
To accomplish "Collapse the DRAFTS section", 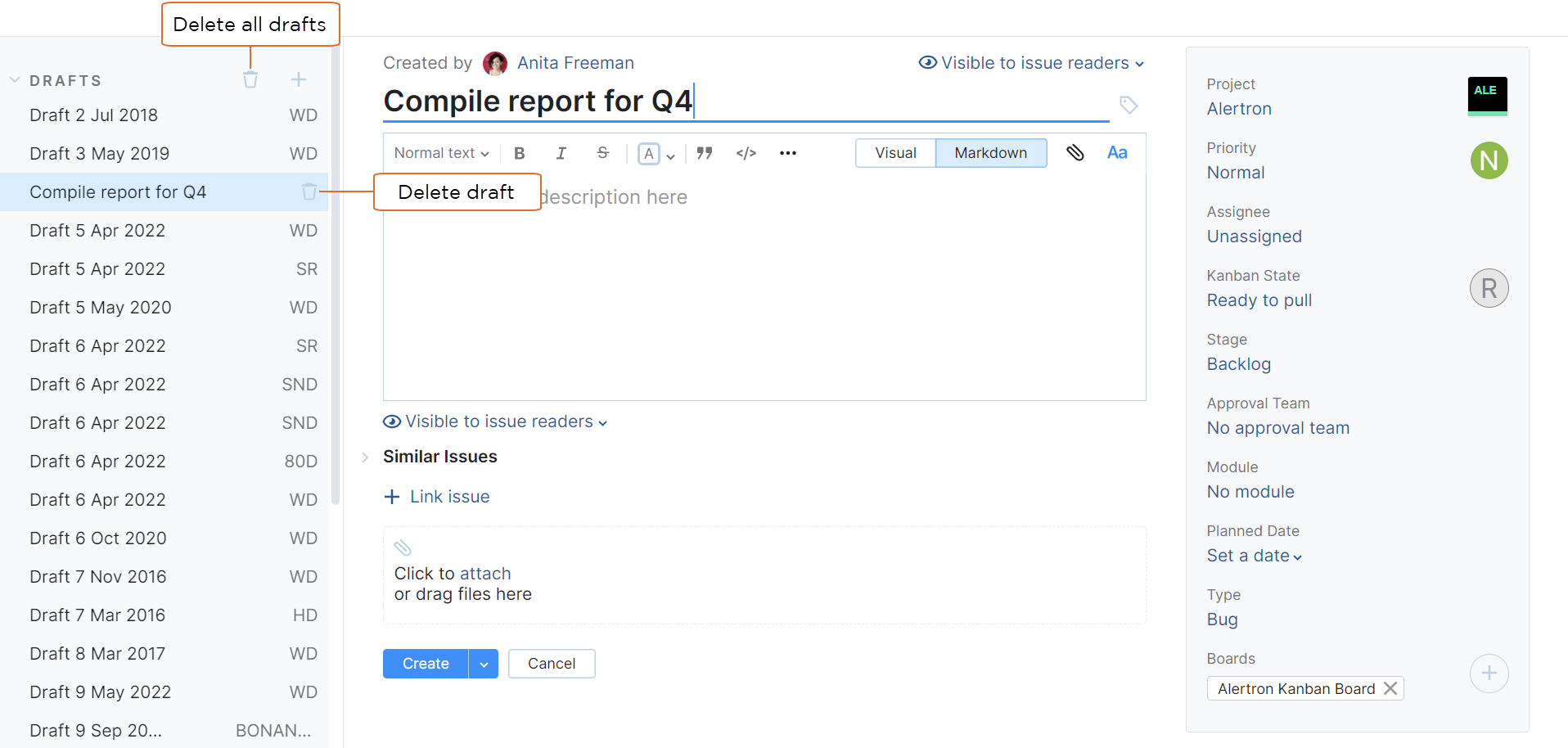I will tap(15, 80).
